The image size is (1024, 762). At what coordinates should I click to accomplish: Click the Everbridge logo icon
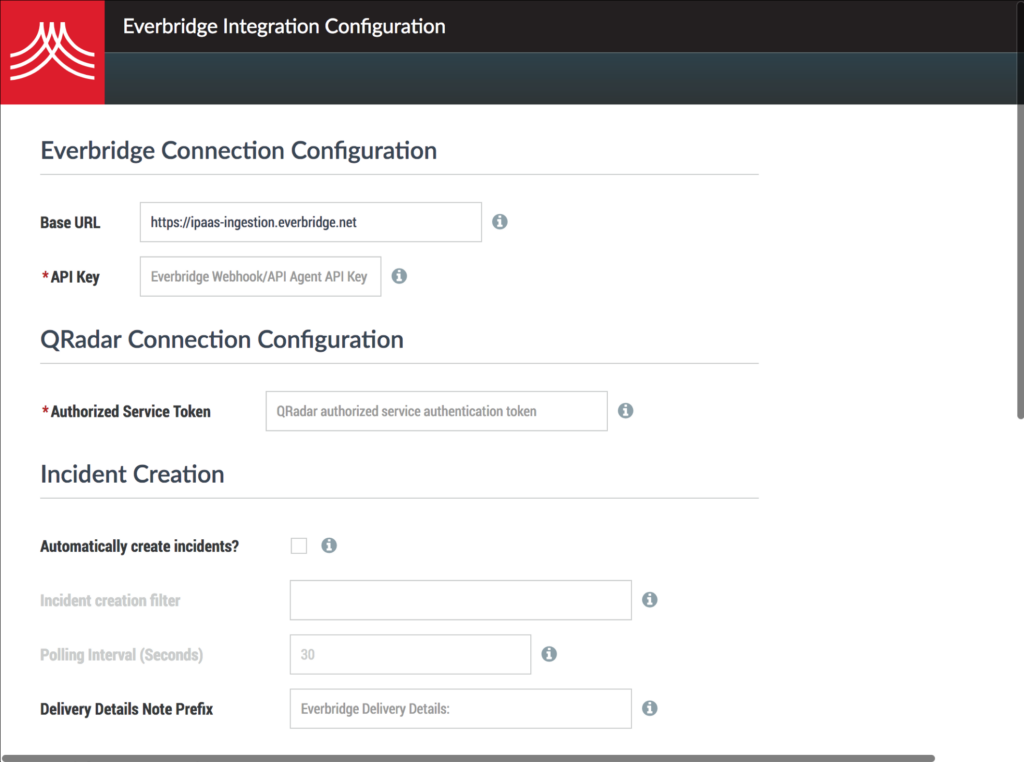click(x=52, y=52)
